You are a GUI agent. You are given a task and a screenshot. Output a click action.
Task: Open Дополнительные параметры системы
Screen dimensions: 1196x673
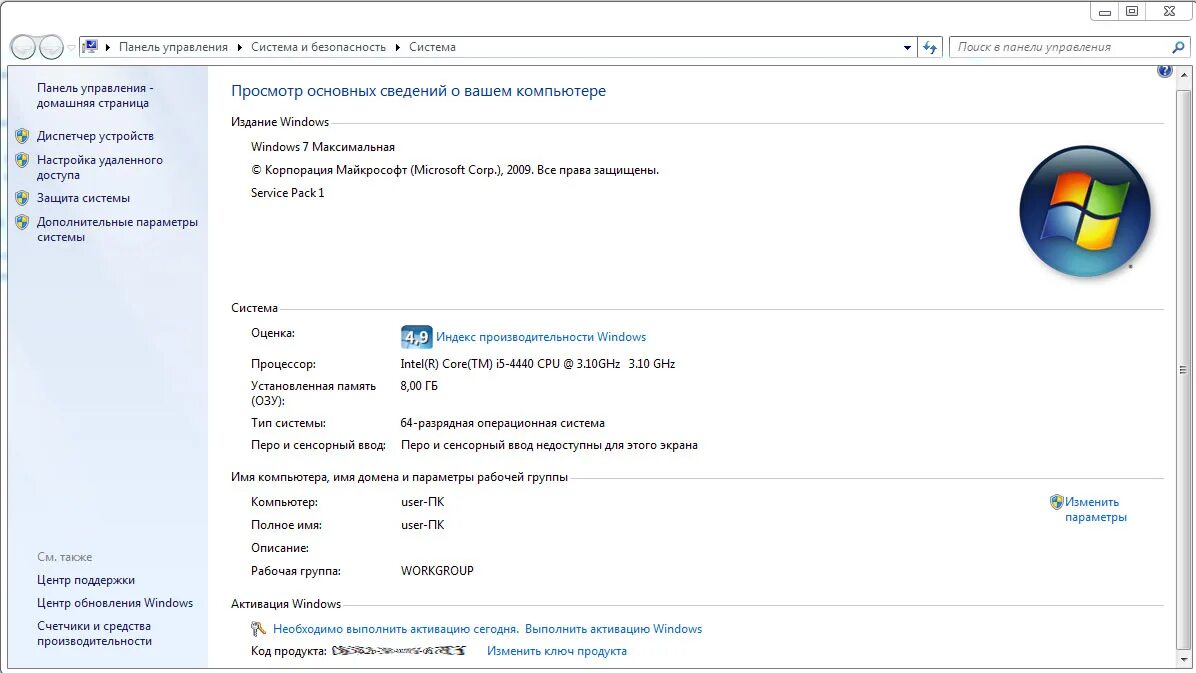pyautogui.click(x=117, y=230)
